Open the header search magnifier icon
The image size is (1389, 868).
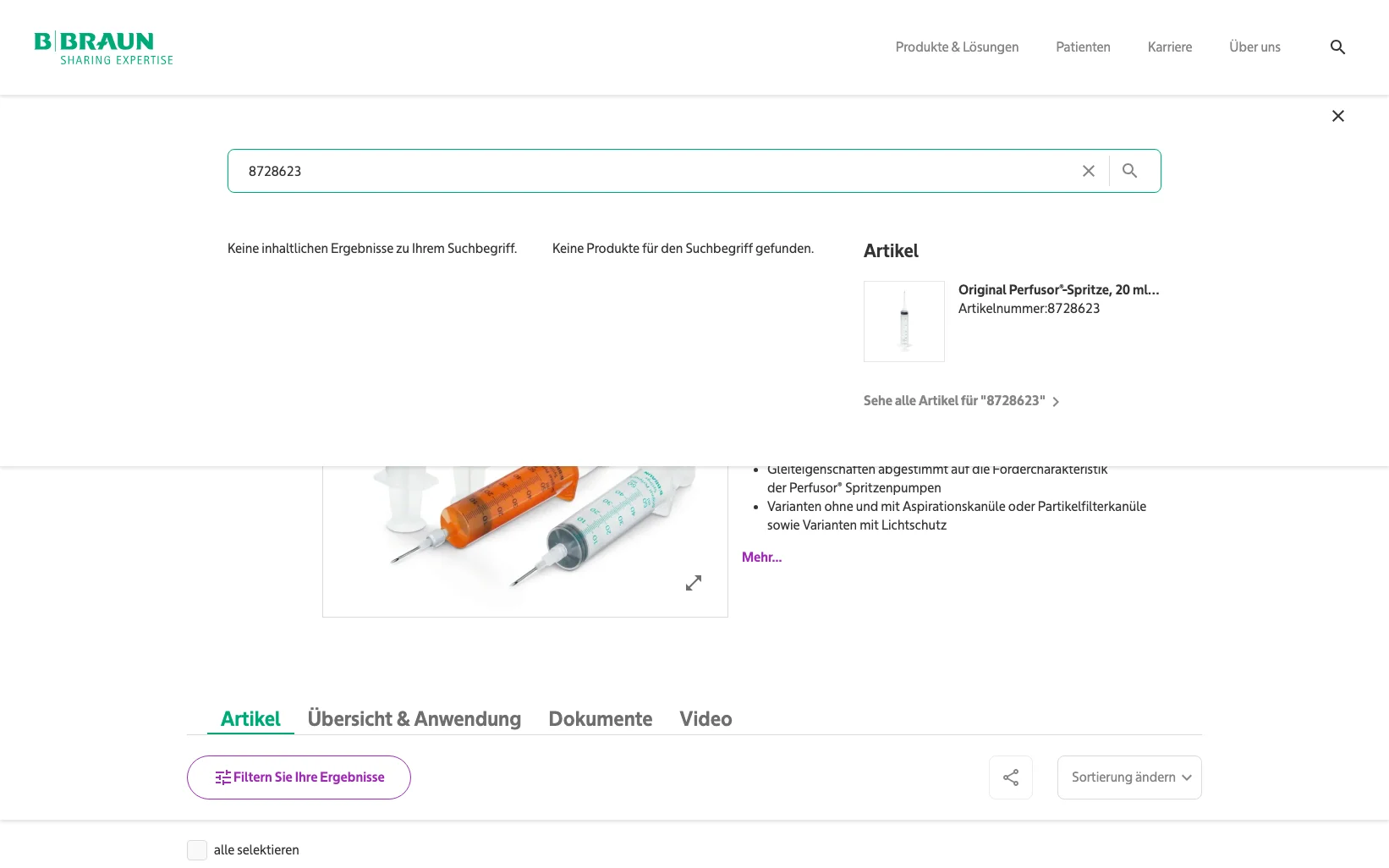(x=1337, y=47)
